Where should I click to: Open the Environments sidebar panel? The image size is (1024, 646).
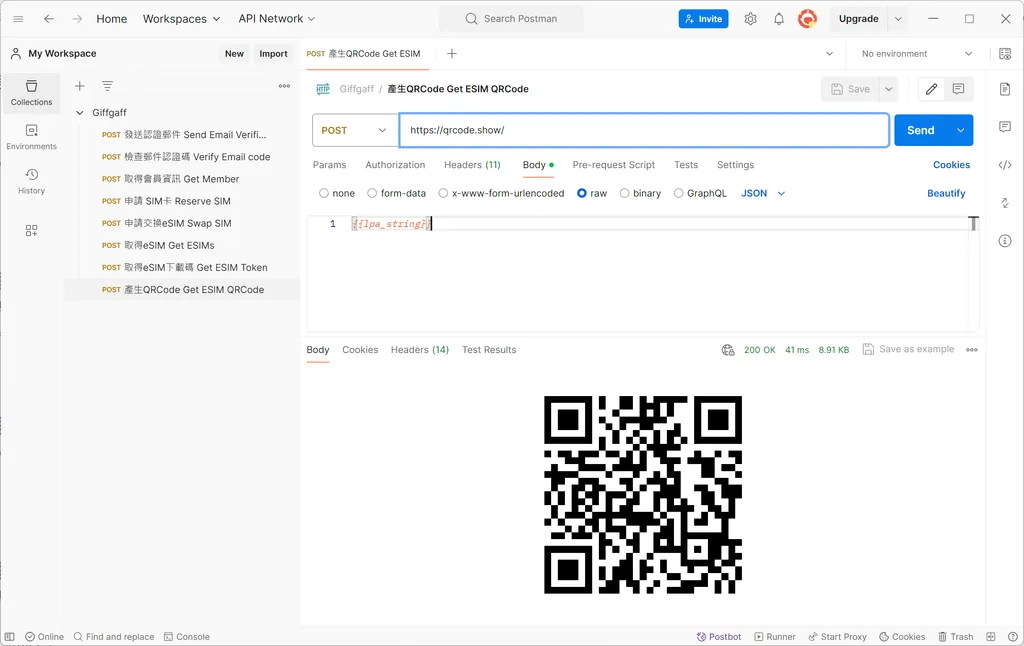coord(31,137)
